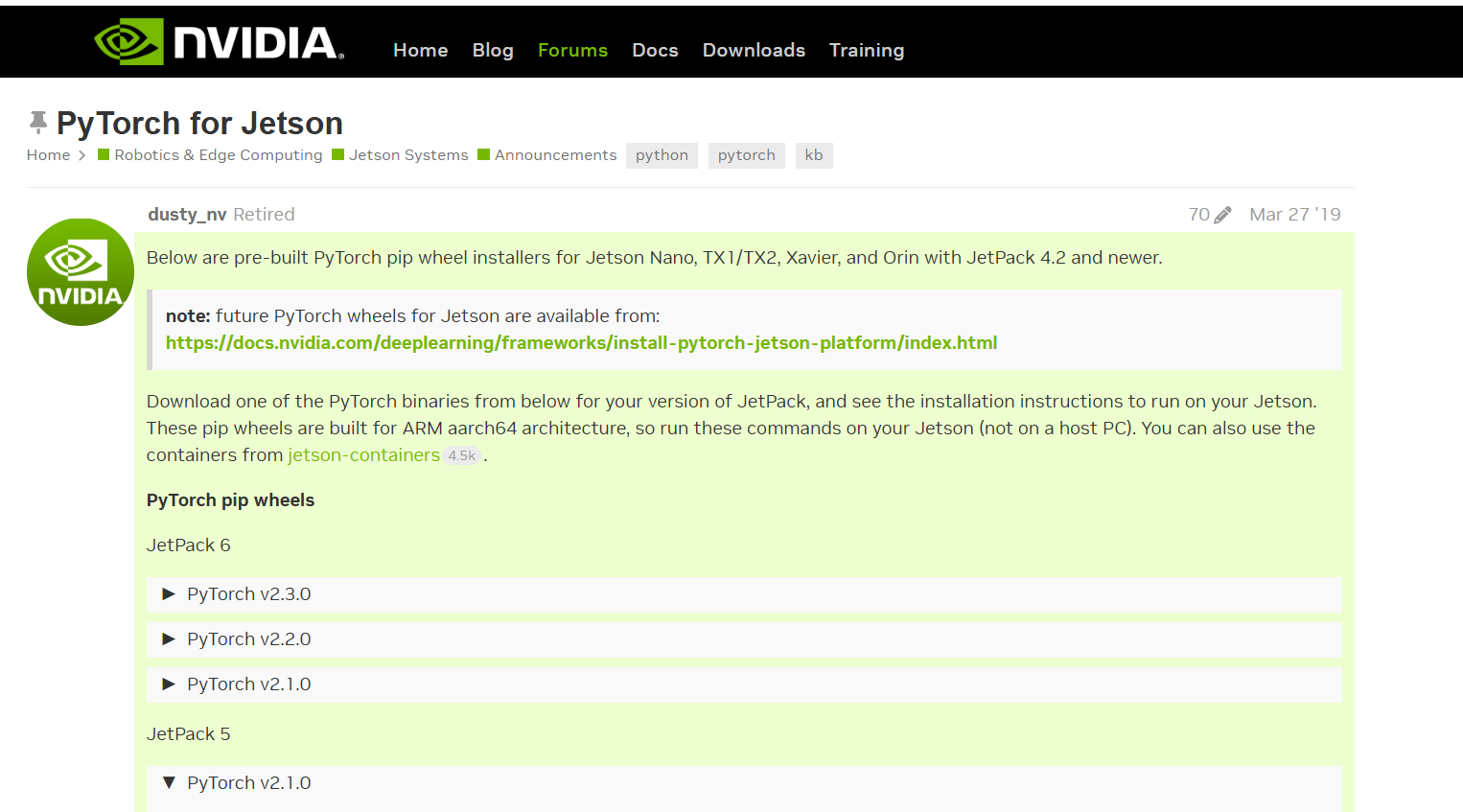1463x812 pixels.
Task: Expand JetPack 6 PyTorch v2.1.0 section
Action: pyautogui.click(x=744, y=684)
